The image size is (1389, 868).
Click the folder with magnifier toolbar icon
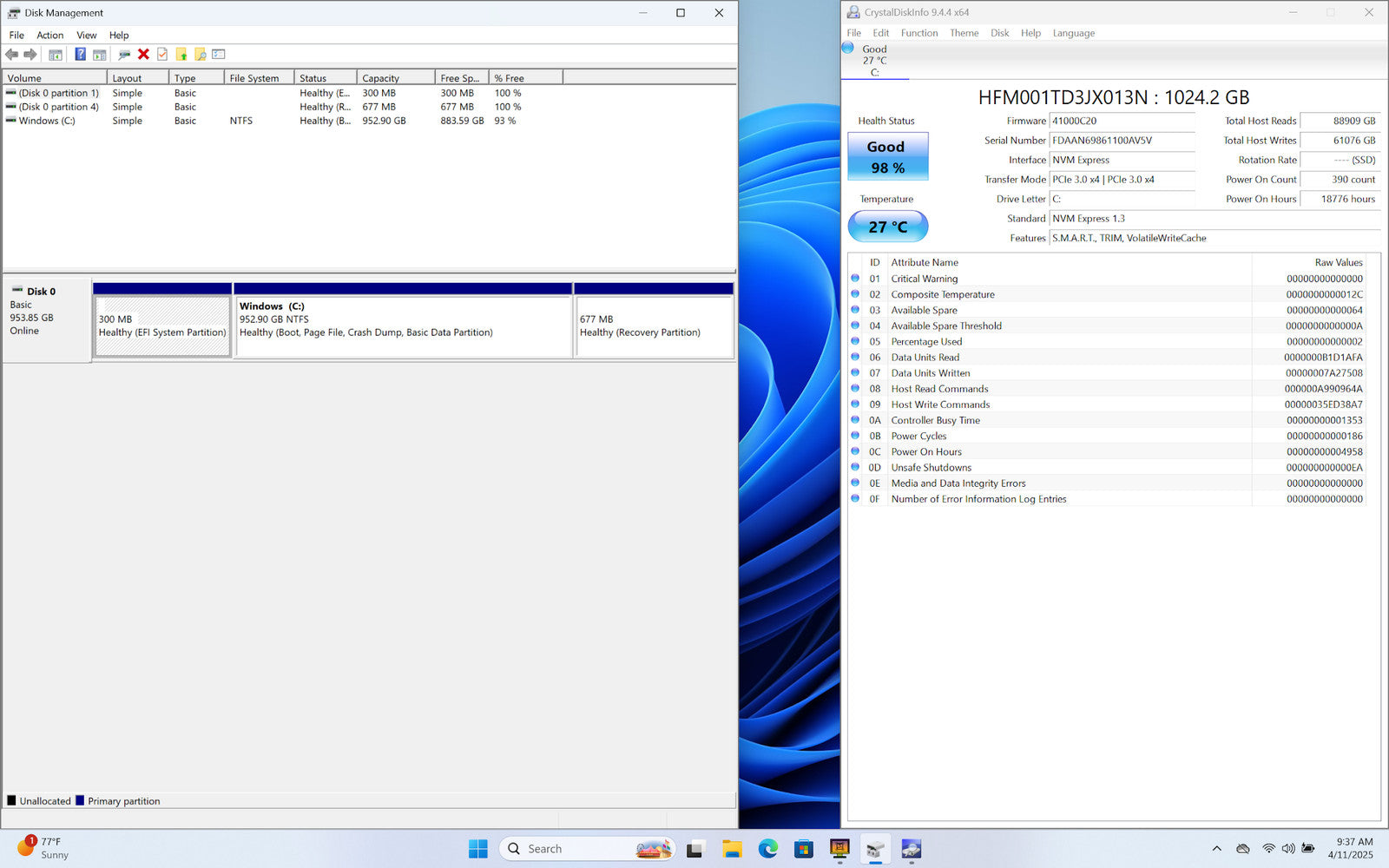click(201, 55)
